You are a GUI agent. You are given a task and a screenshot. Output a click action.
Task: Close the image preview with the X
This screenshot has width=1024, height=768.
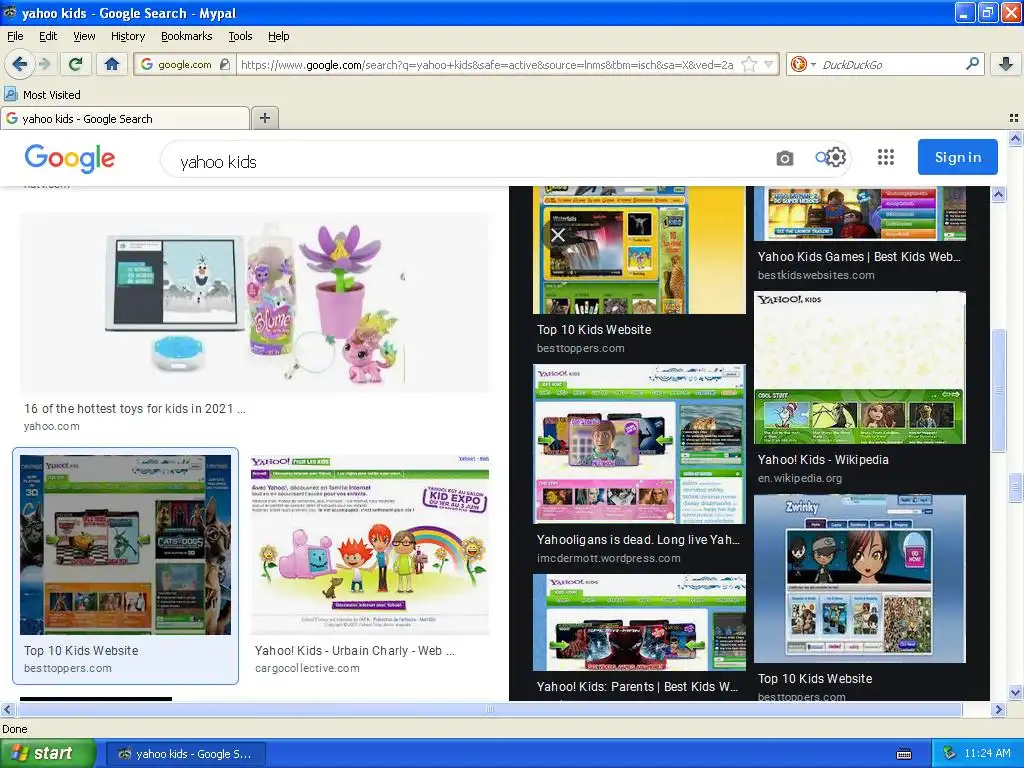[558, 235]
